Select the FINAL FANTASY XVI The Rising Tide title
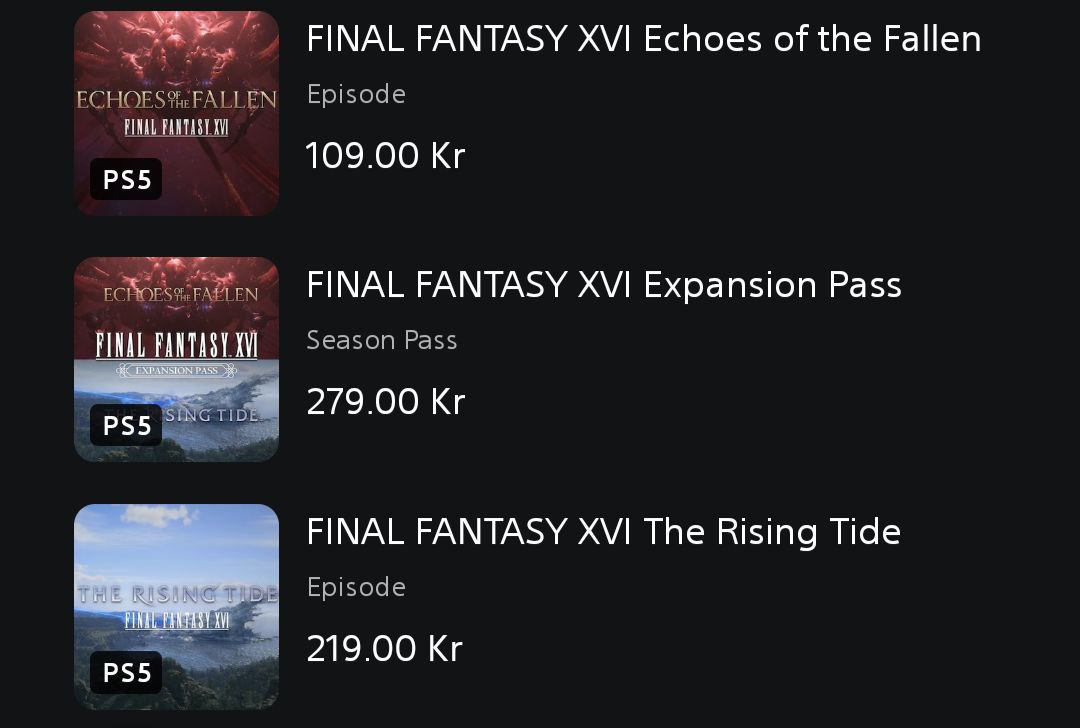This screenshot has height=728, width=1080. (x=603, y=532)
